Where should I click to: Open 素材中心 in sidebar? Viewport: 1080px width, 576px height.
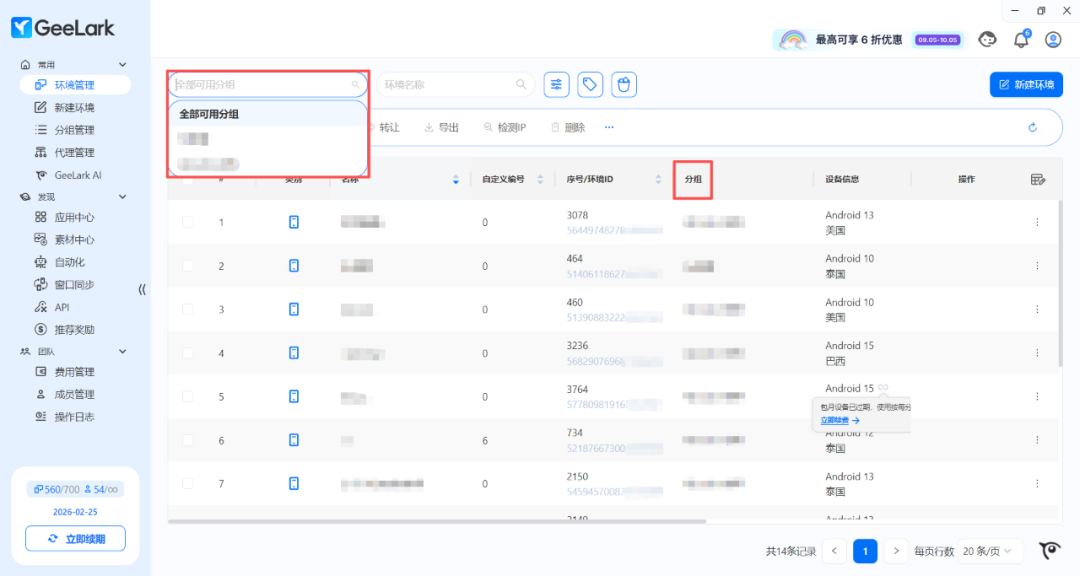click(x=74, y=240)
